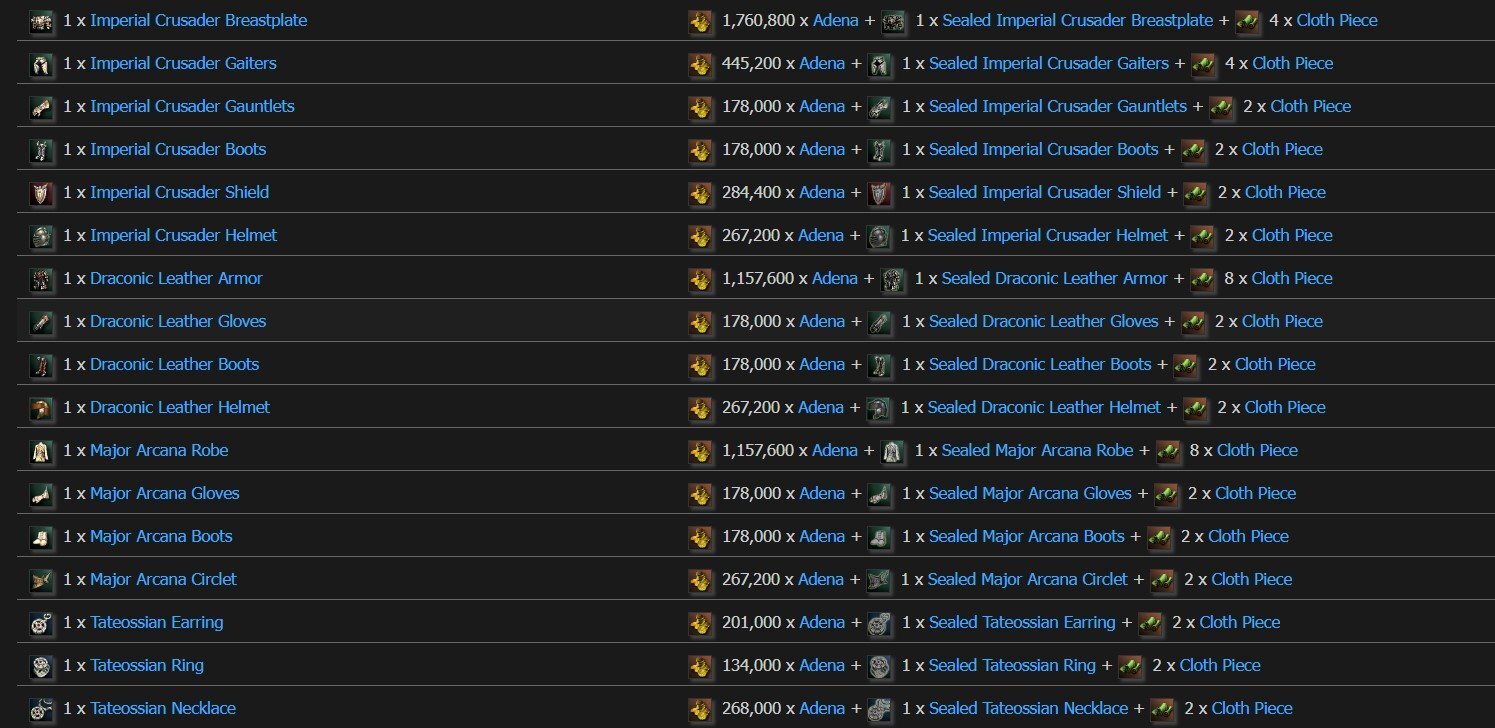
Task: Click the Sealed Tateossian Necklace icon
Action: tap(880, 709)
